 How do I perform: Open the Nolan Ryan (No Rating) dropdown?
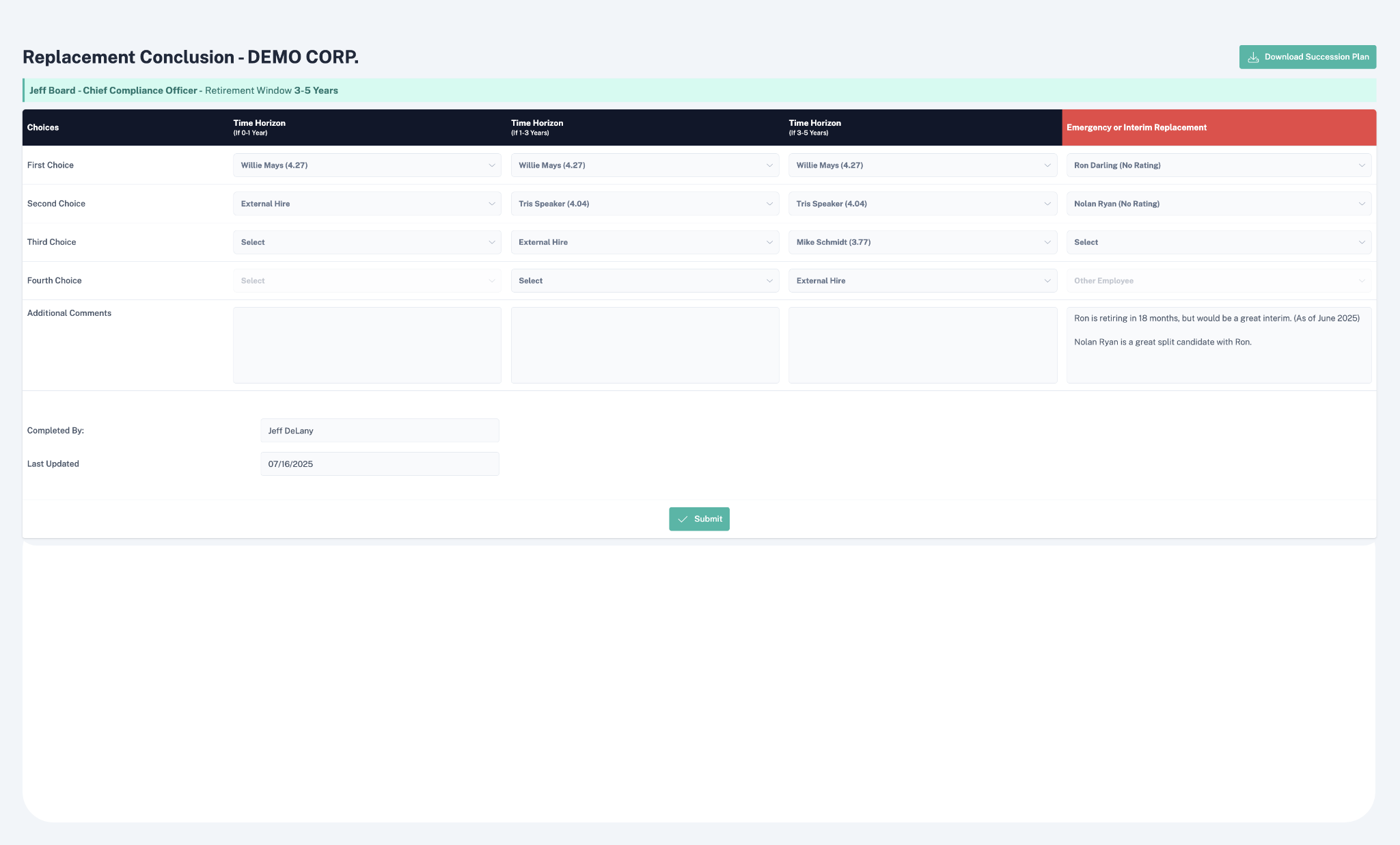1218,204
